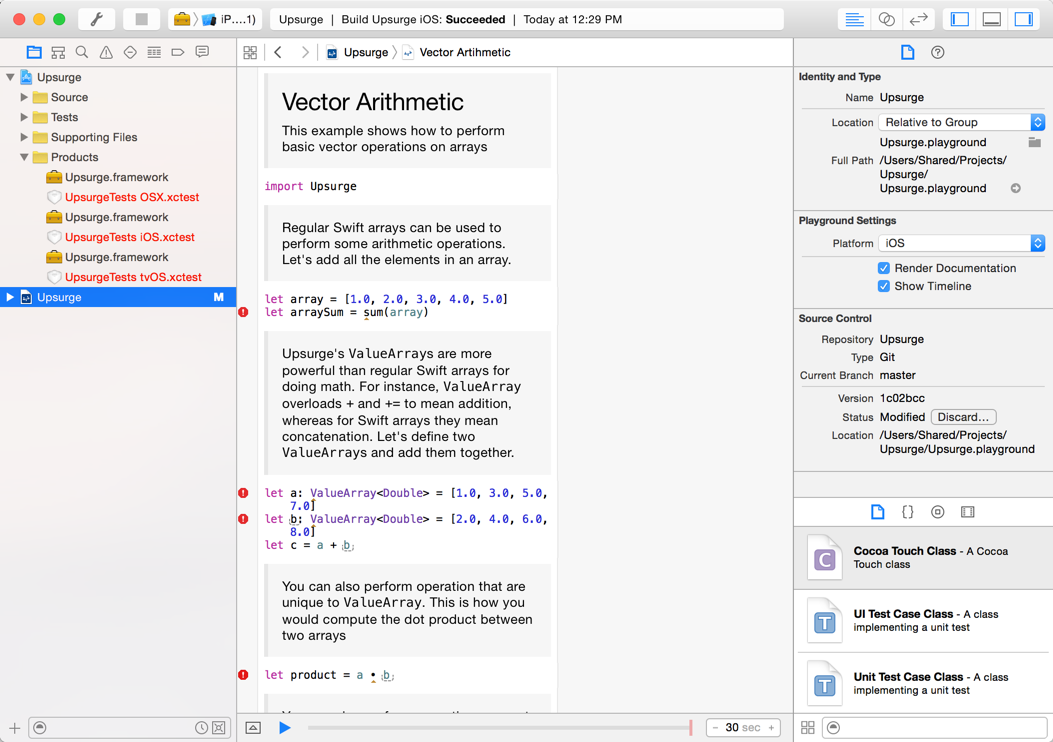Image resolution: width=1053 pixels, height=742 pixels.
Task: Open the Project navigator folder icon
Action: pyautogui.click(x=34, y=52)
